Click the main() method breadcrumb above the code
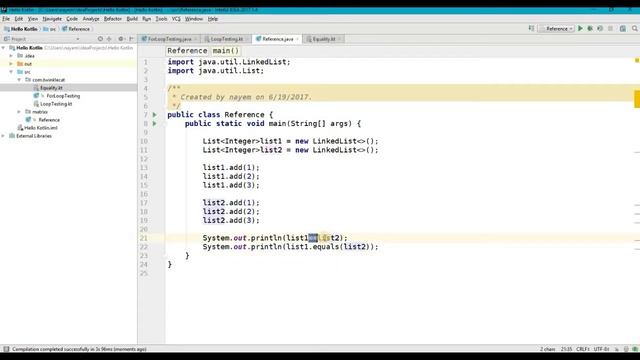 226,51
